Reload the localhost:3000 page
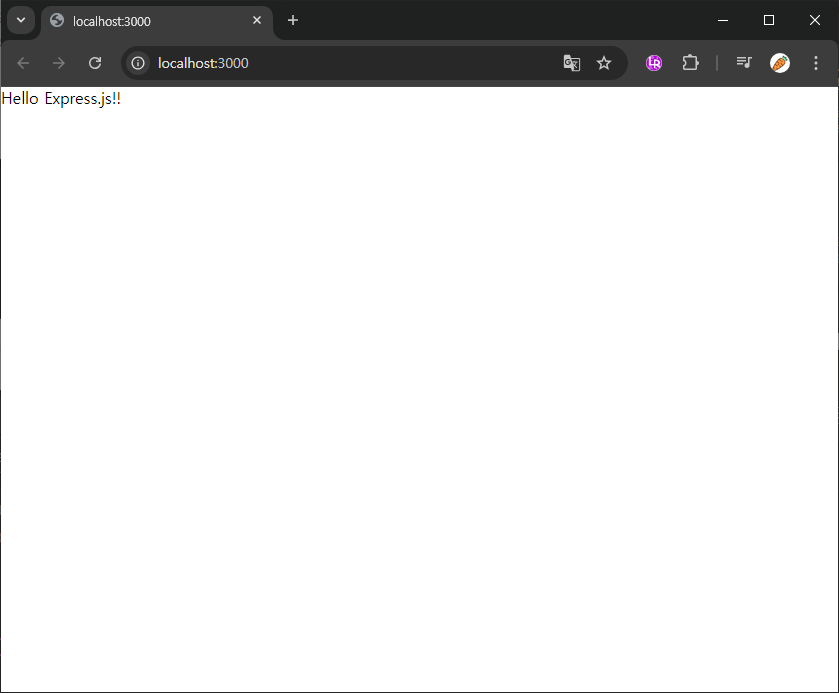Viewport: 839px width, 693px height. 94,62
